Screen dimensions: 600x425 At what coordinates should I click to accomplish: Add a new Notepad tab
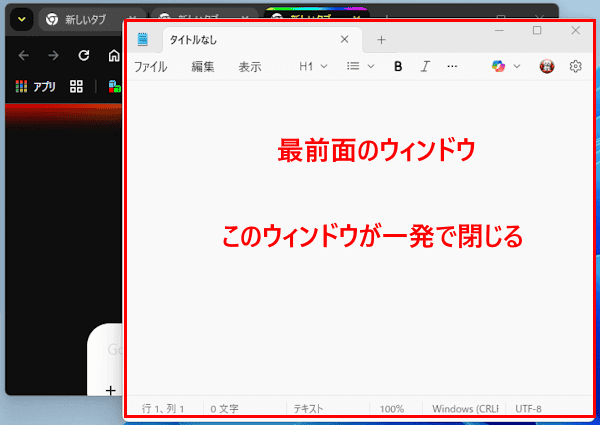point(381,40)
